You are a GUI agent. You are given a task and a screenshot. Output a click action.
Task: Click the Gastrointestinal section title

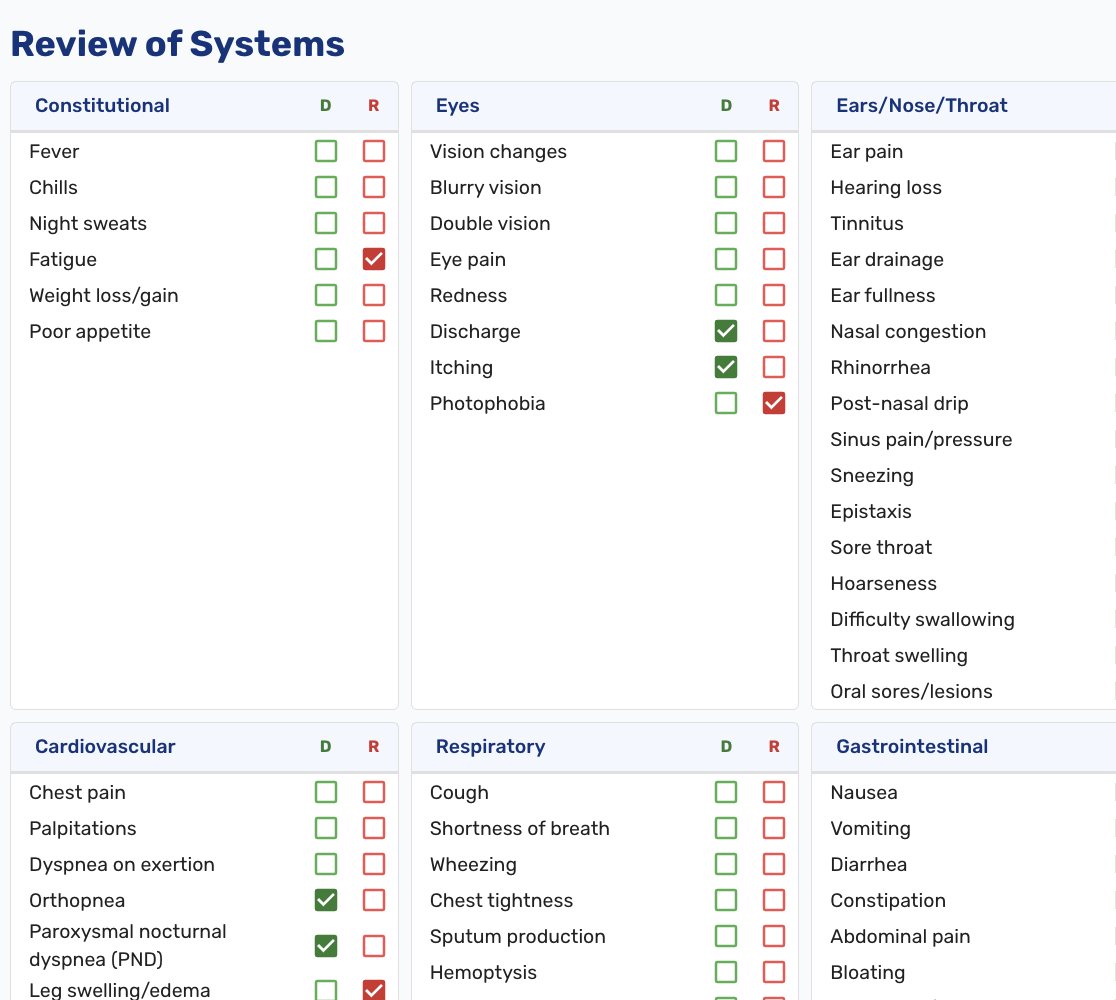click(x=912, y=746)
